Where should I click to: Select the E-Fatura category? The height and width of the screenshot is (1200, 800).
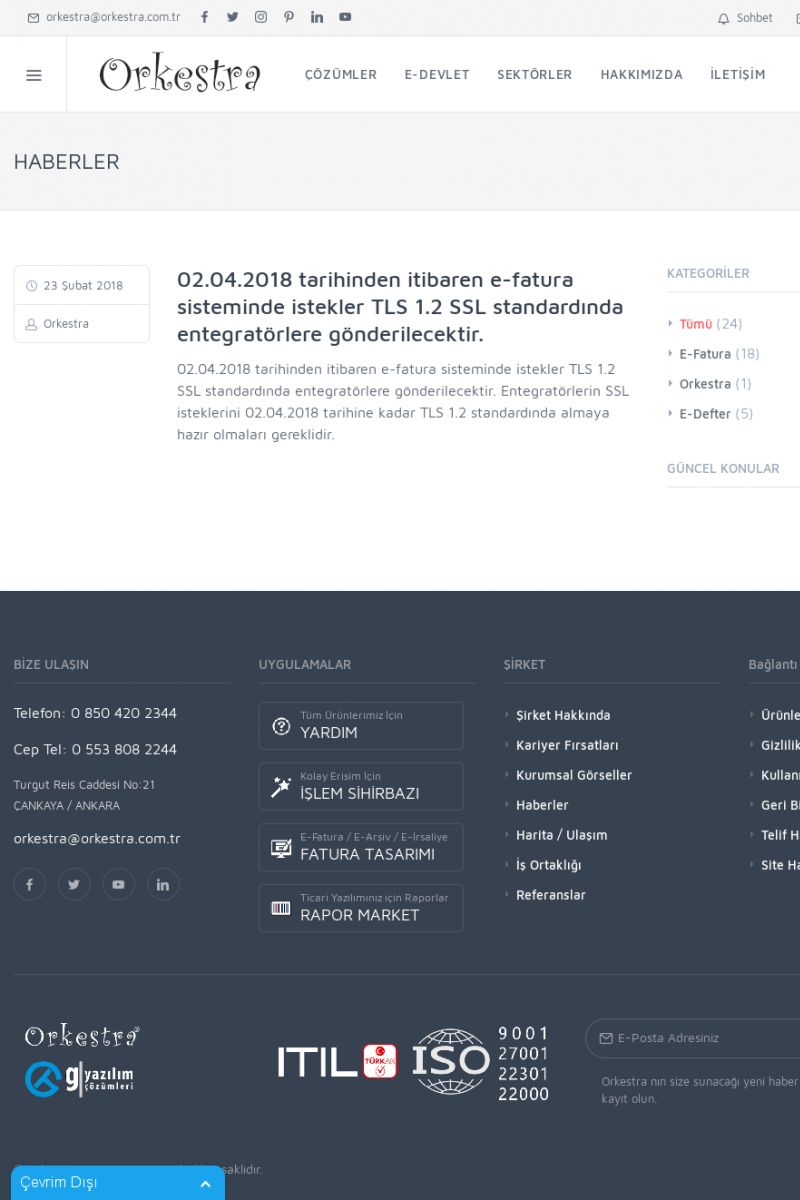[x=705, y=354]
